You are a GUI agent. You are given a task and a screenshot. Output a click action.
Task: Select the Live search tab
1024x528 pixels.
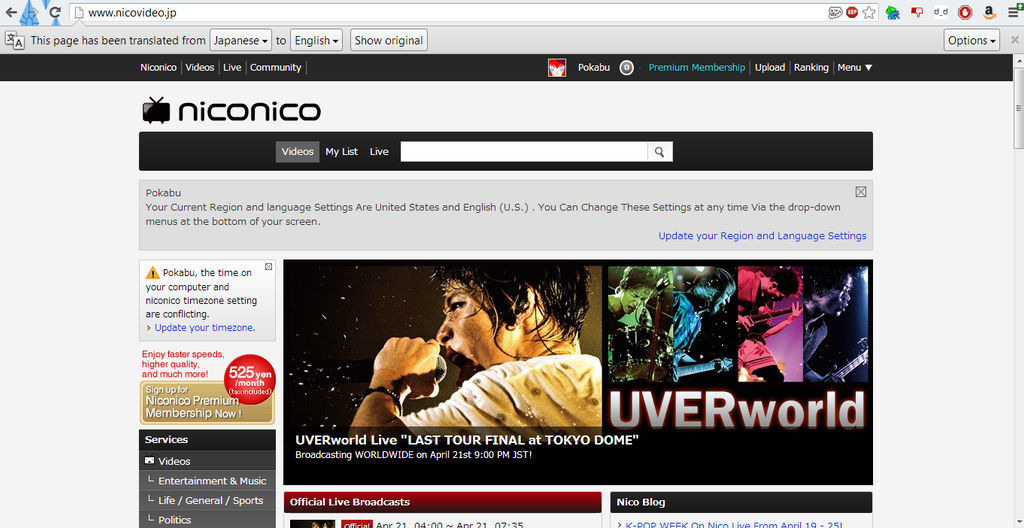click(x=379, y=152)
